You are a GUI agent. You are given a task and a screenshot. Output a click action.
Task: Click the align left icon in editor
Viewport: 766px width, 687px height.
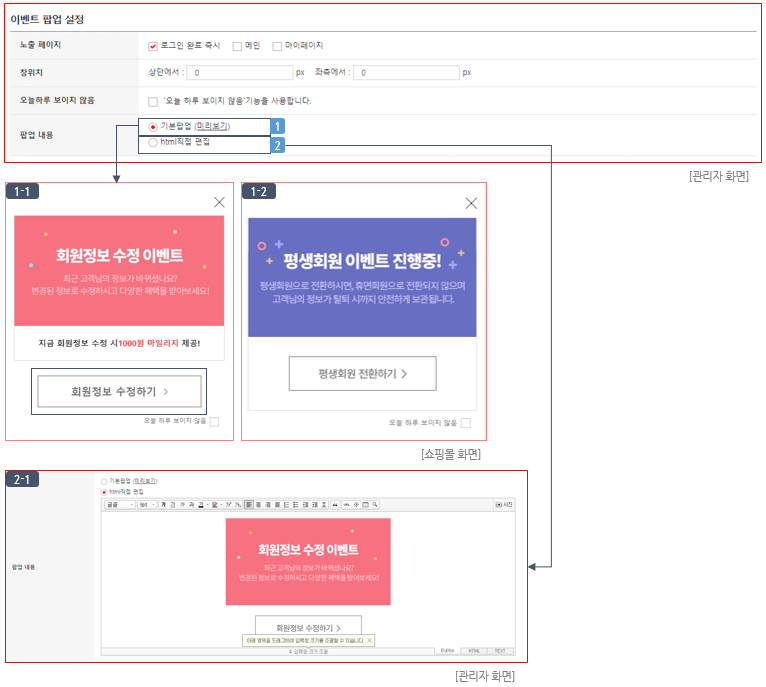pyautogui.click(x=249, y=505)
